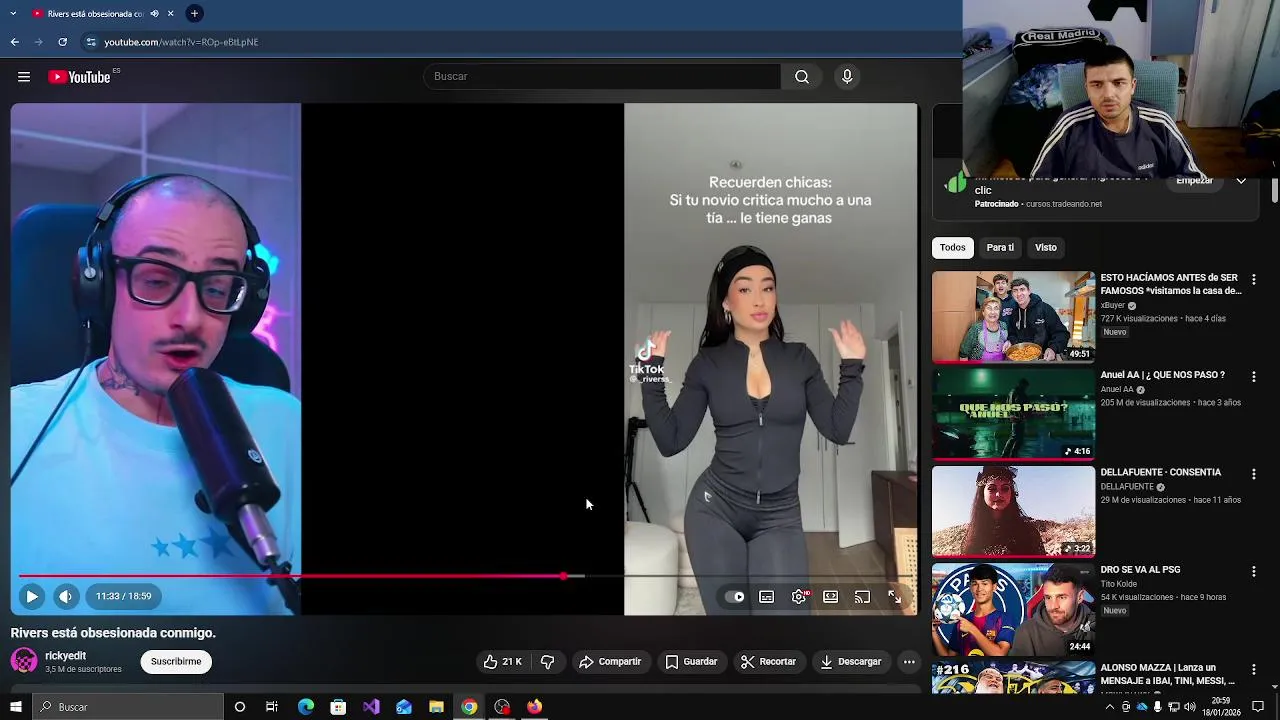
Task: Mute the tab via audio icon
Action: pyautogui.click(x=155, y=14)
